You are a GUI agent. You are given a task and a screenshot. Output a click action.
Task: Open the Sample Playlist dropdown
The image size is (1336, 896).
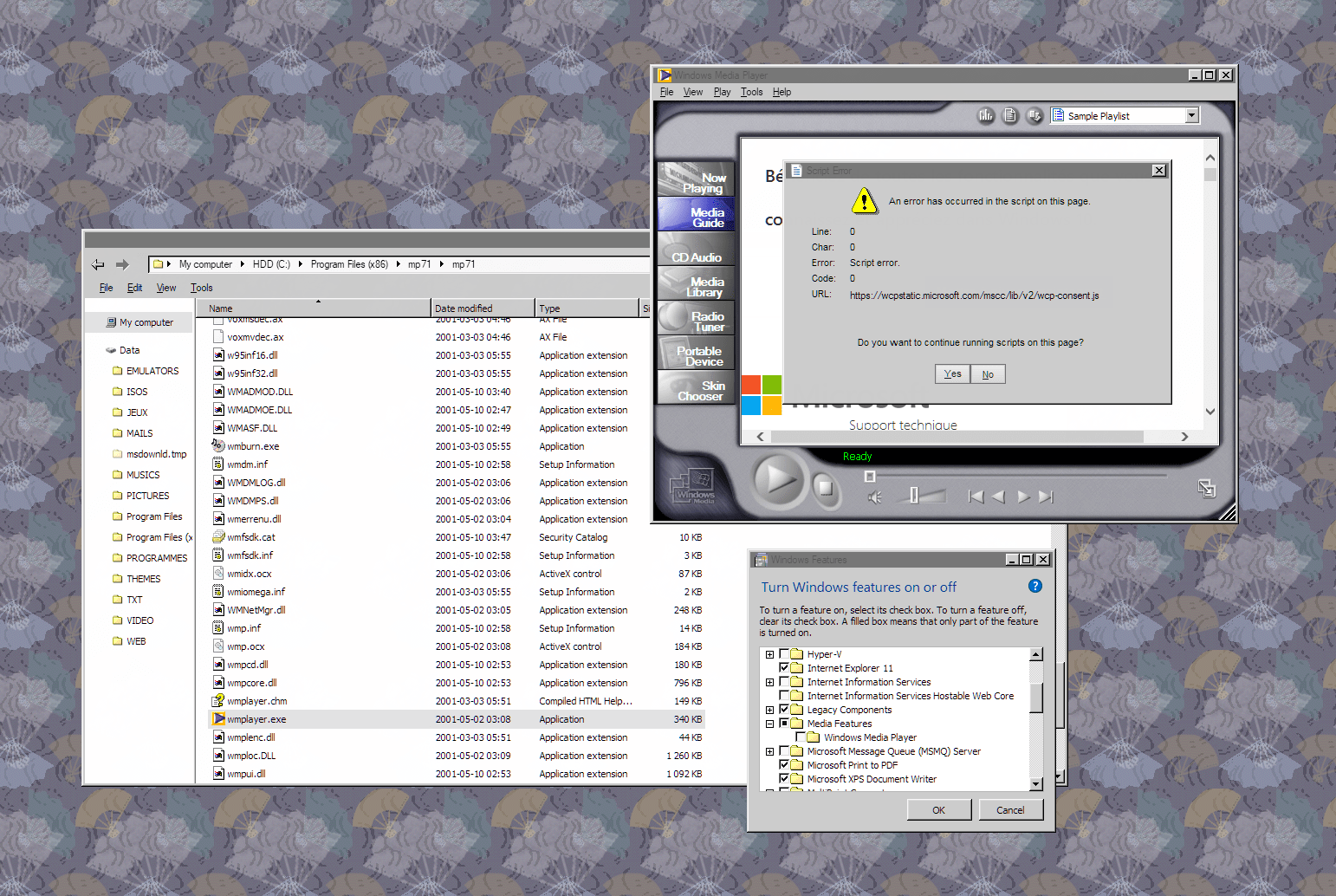point(1191,115)
